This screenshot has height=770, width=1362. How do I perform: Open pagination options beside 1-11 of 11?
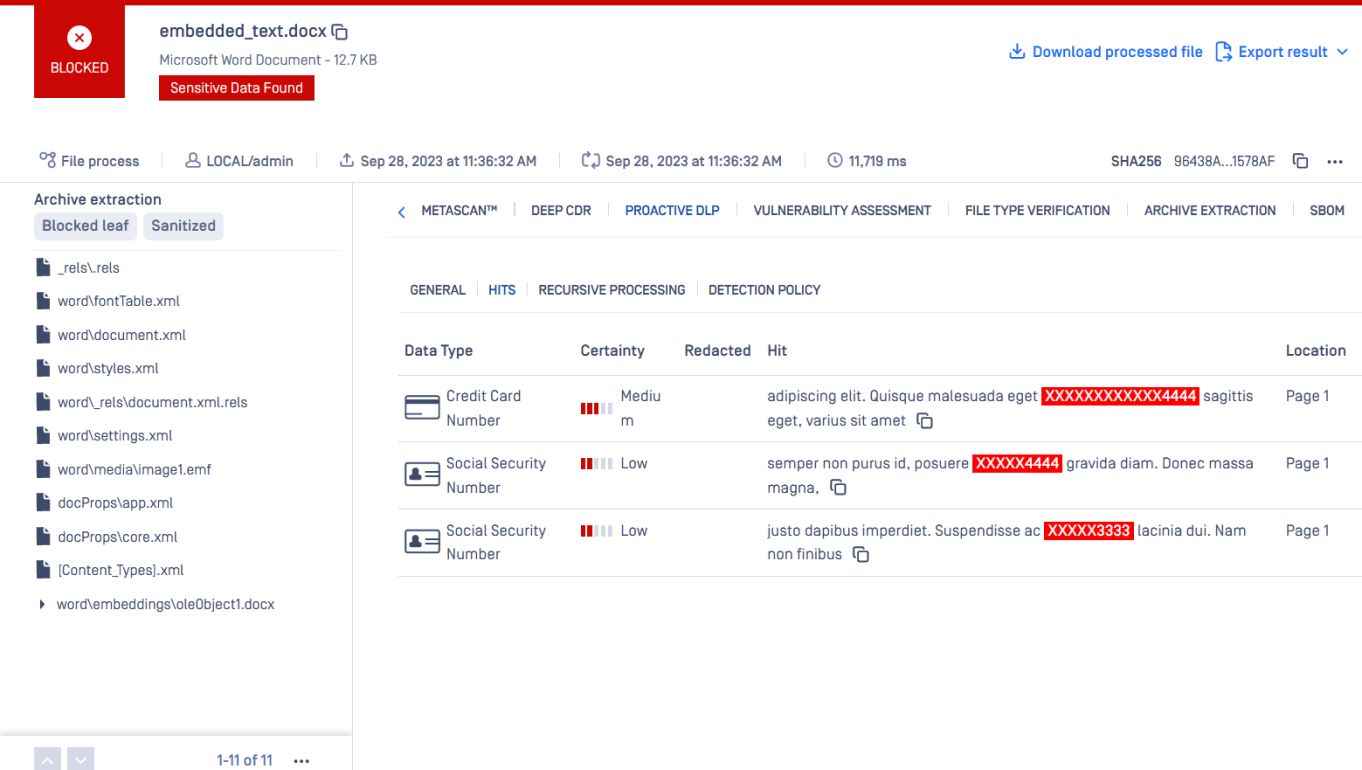301,761
